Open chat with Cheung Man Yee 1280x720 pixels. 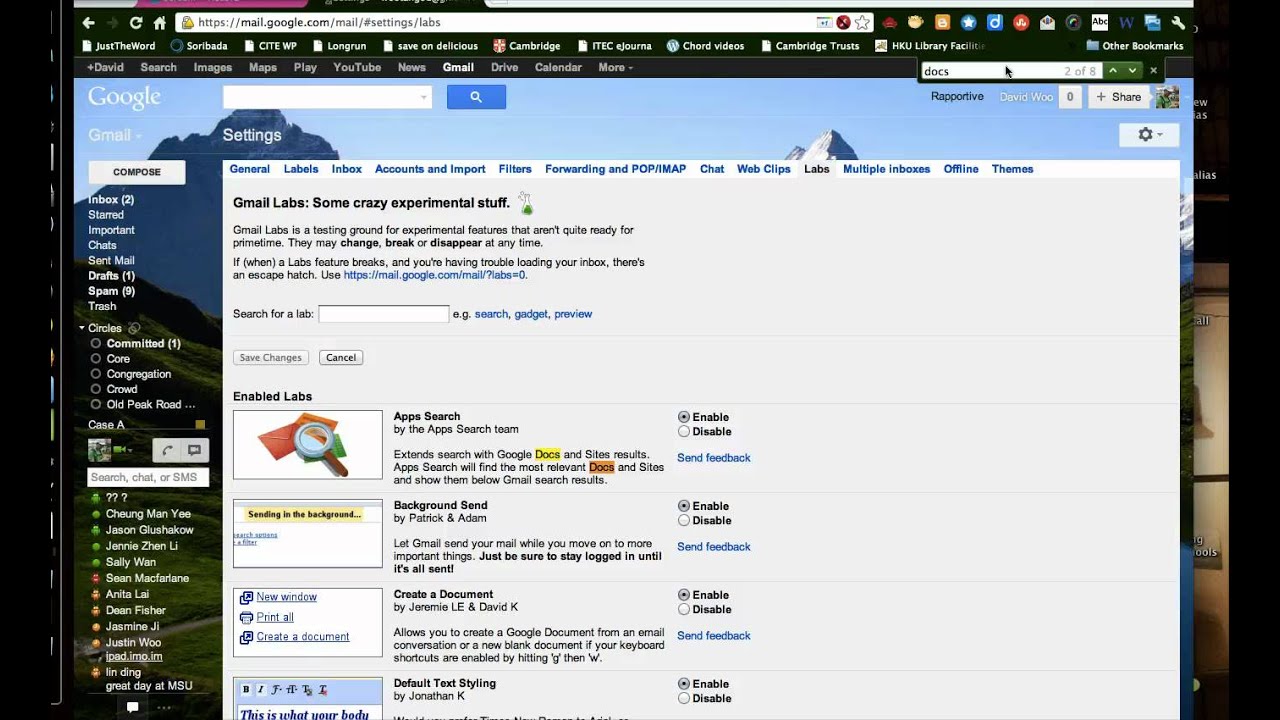(148, 514)
